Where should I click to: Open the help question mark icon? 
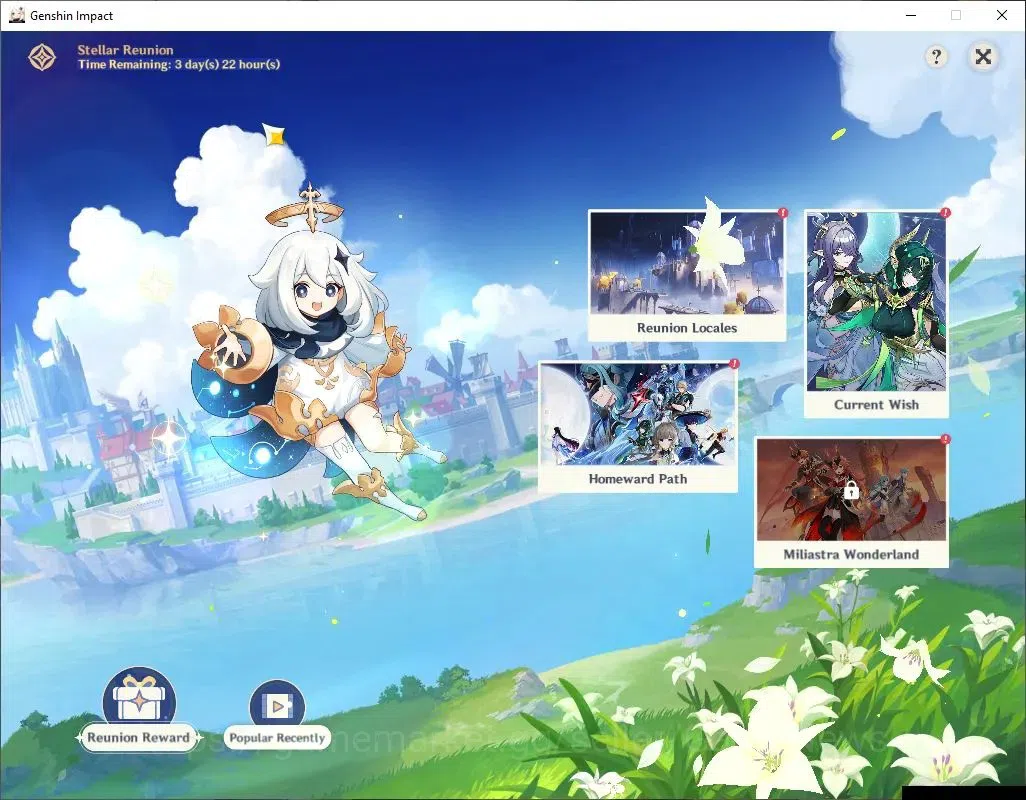coord(936,57)
